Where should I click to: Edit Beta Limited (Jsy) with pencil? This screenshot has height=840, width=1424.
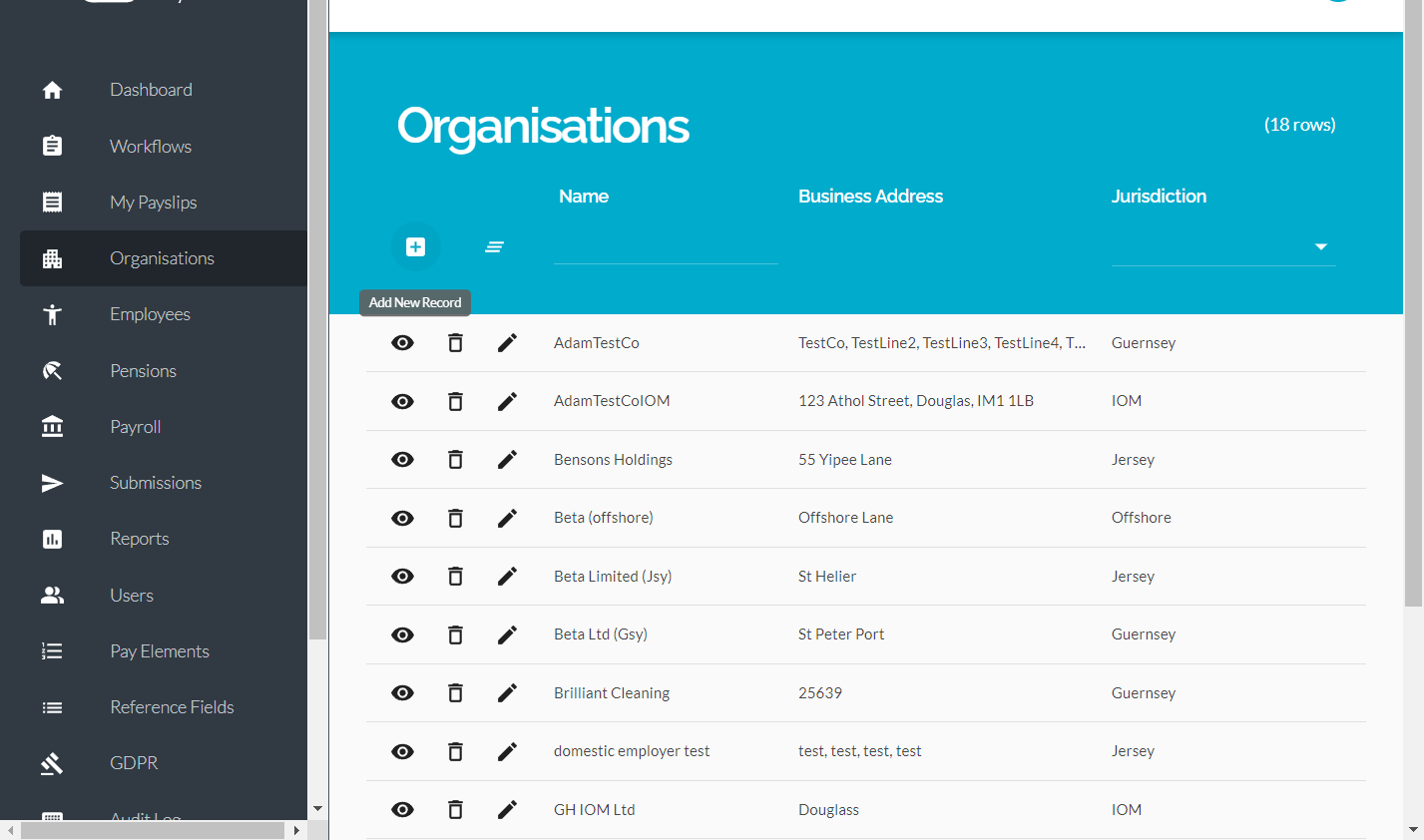pos(507,577)
